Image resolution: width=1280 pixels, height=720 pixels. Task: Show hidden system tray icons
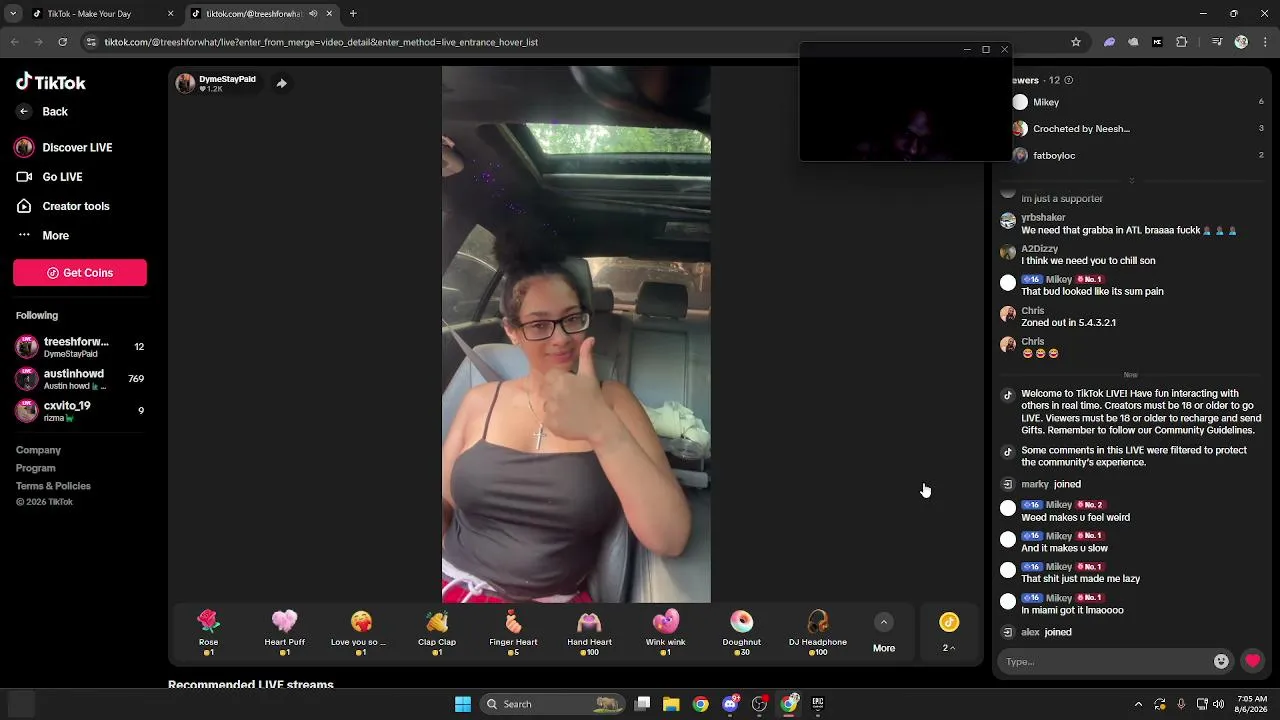point(1138,704)
